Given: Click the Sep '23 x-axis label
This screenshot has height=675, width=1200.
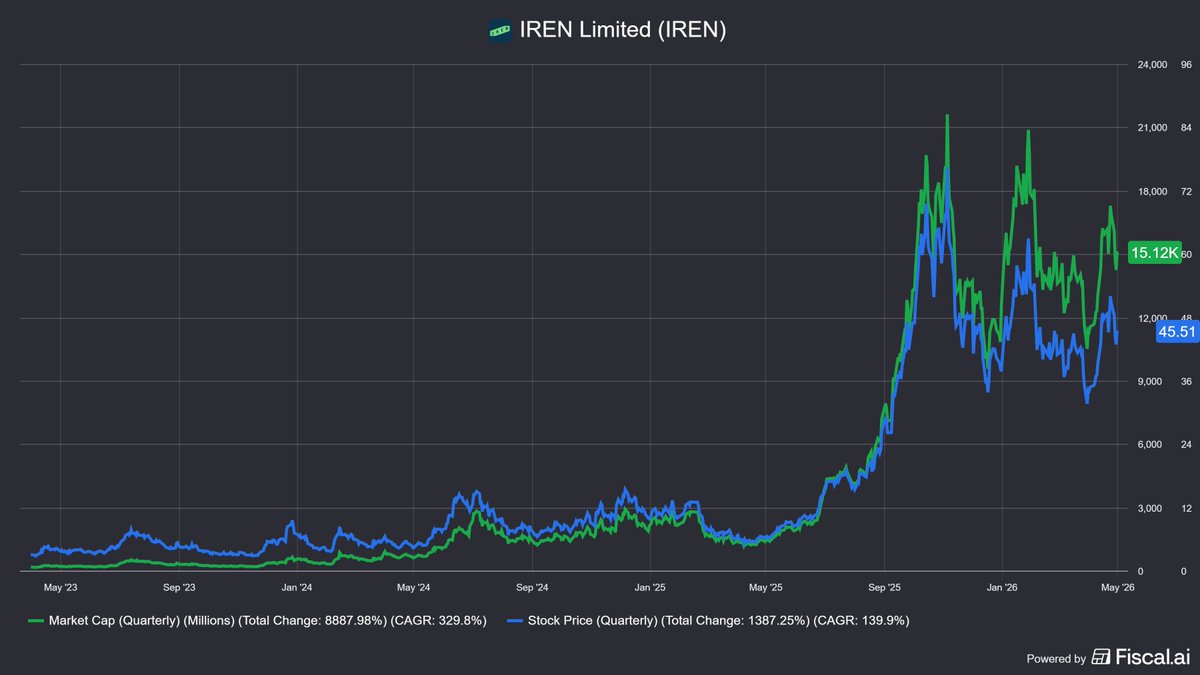Looking at the screenshot, I should click(x=179, y=588).
